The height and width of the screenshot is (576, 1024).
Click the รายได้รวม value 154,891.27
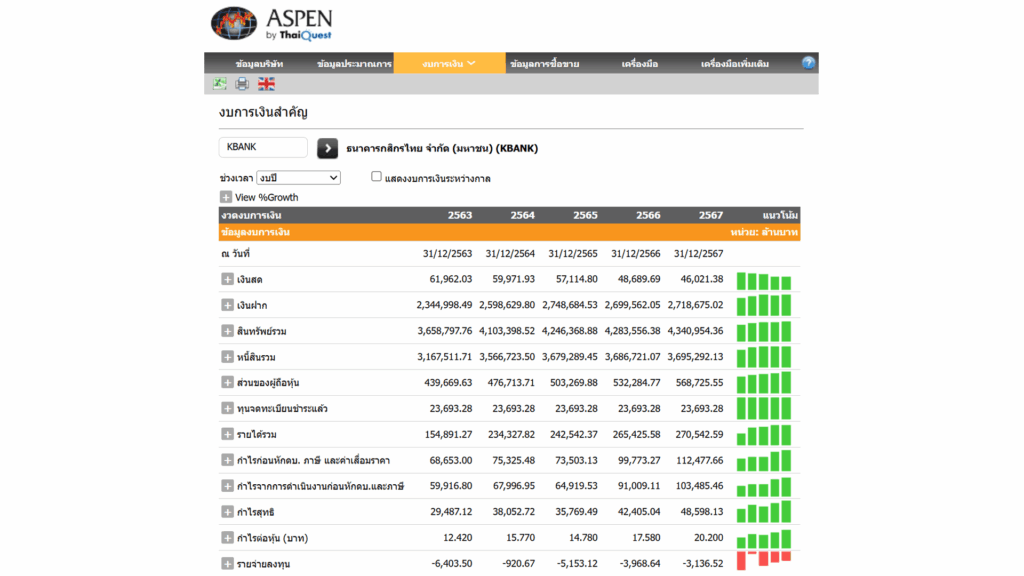point(448,434)
